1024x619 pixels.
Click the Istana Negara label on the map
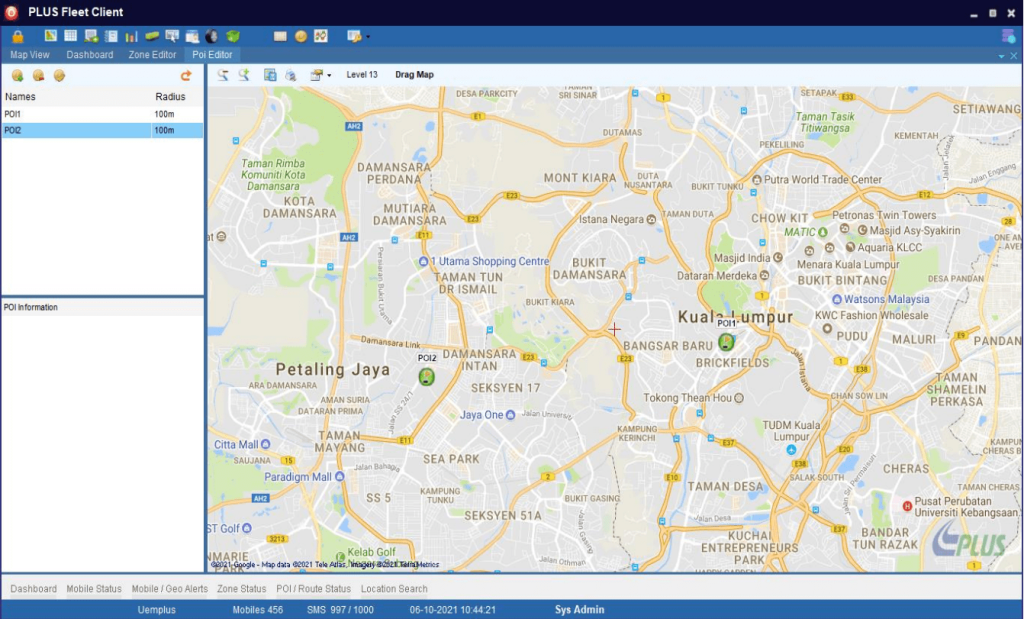coord(611,219)
